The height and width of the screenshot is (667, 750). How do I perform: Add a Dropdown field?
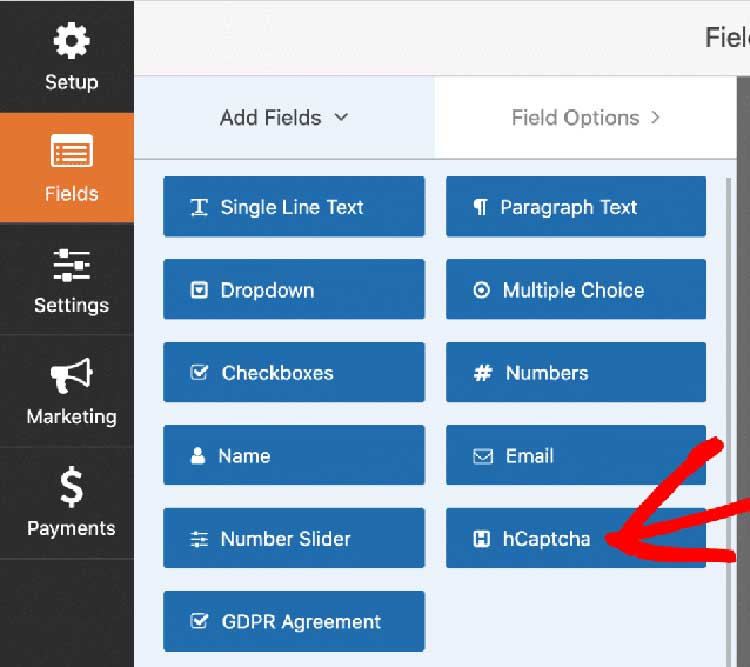click(294, 289)
